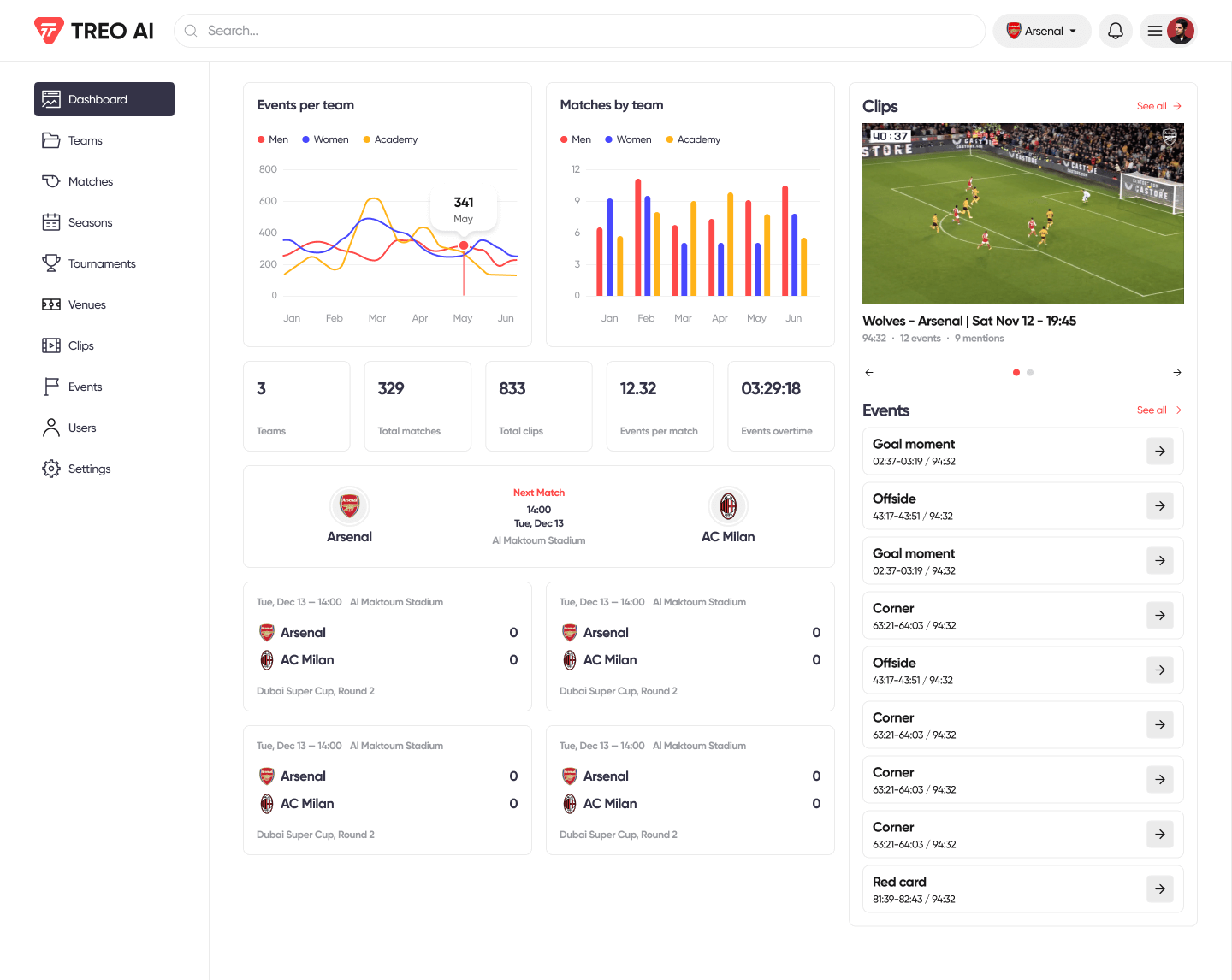Viewport: 1232px width, 980px height.
Task: Open Dashboard menu item
Action: click(104, 99)
